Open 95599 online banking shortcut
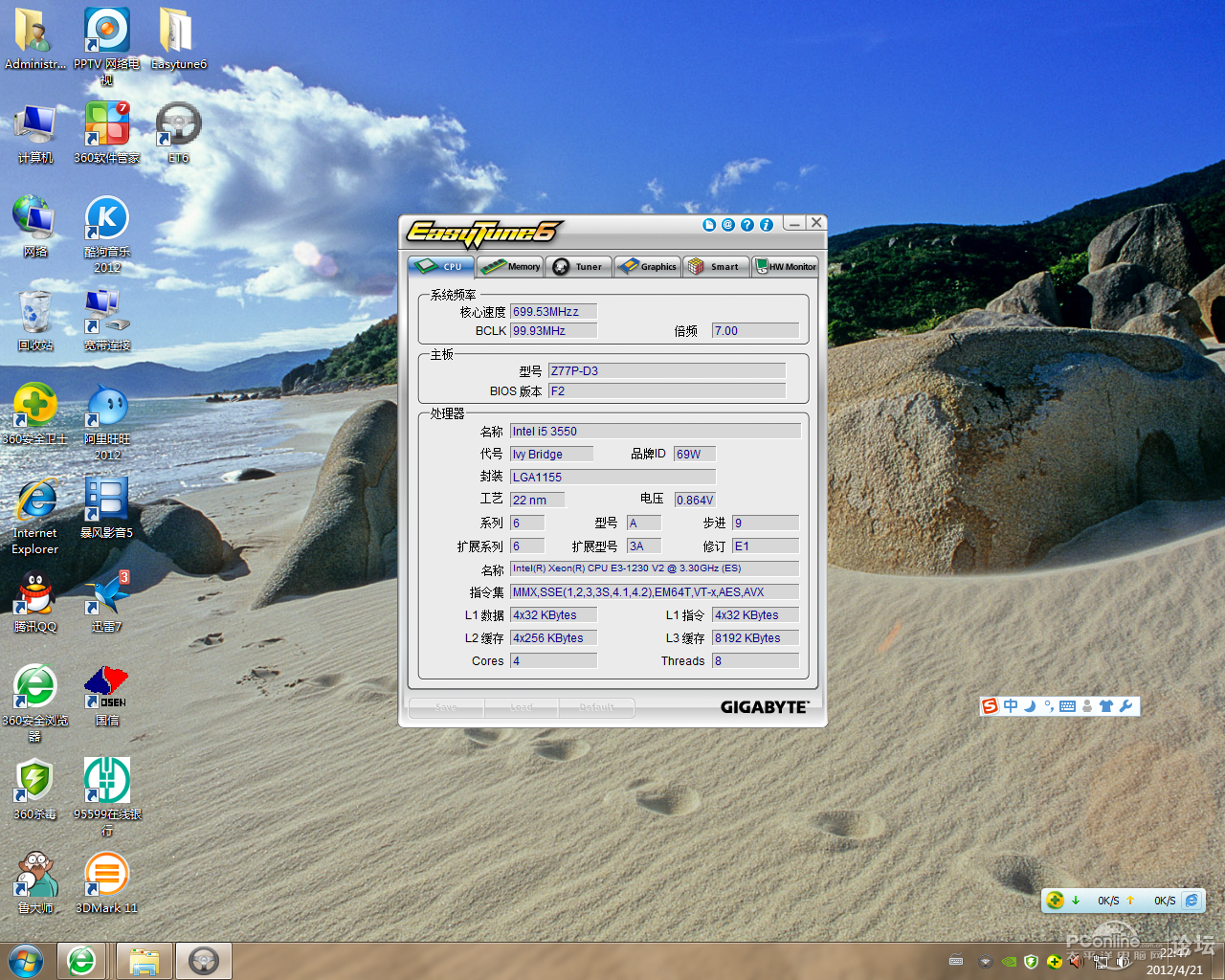This screenshot has width=1225, height=980. point(107,797)
